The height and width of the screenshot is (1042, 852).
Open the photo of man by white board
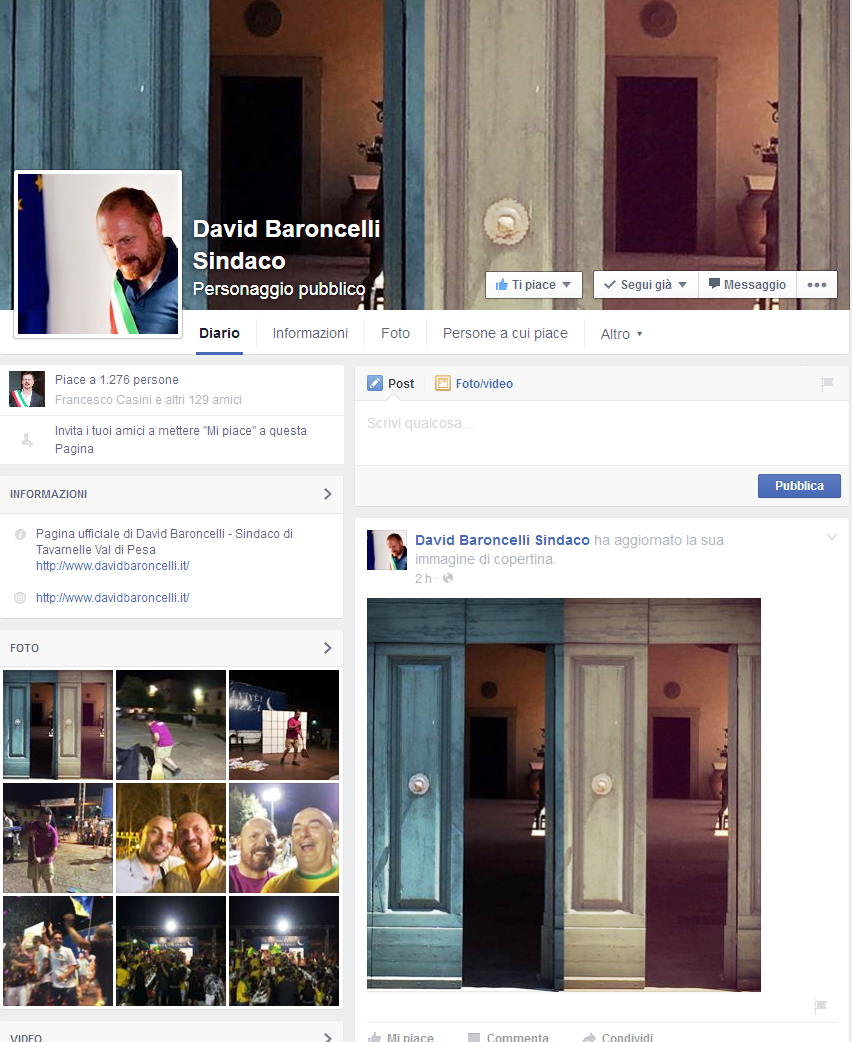pyautogui.click(x=284, y=724)
